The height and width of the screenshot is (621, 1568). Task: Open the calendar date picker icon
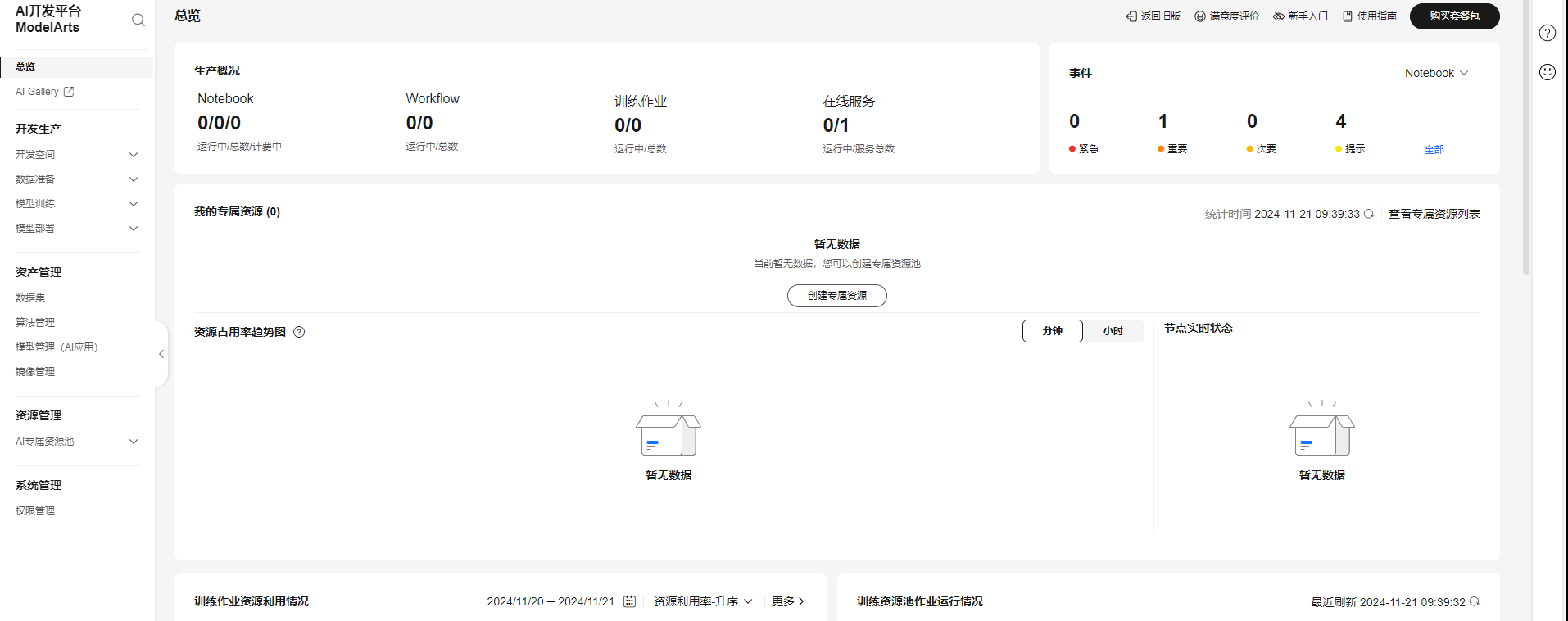[x=629, y=601]
